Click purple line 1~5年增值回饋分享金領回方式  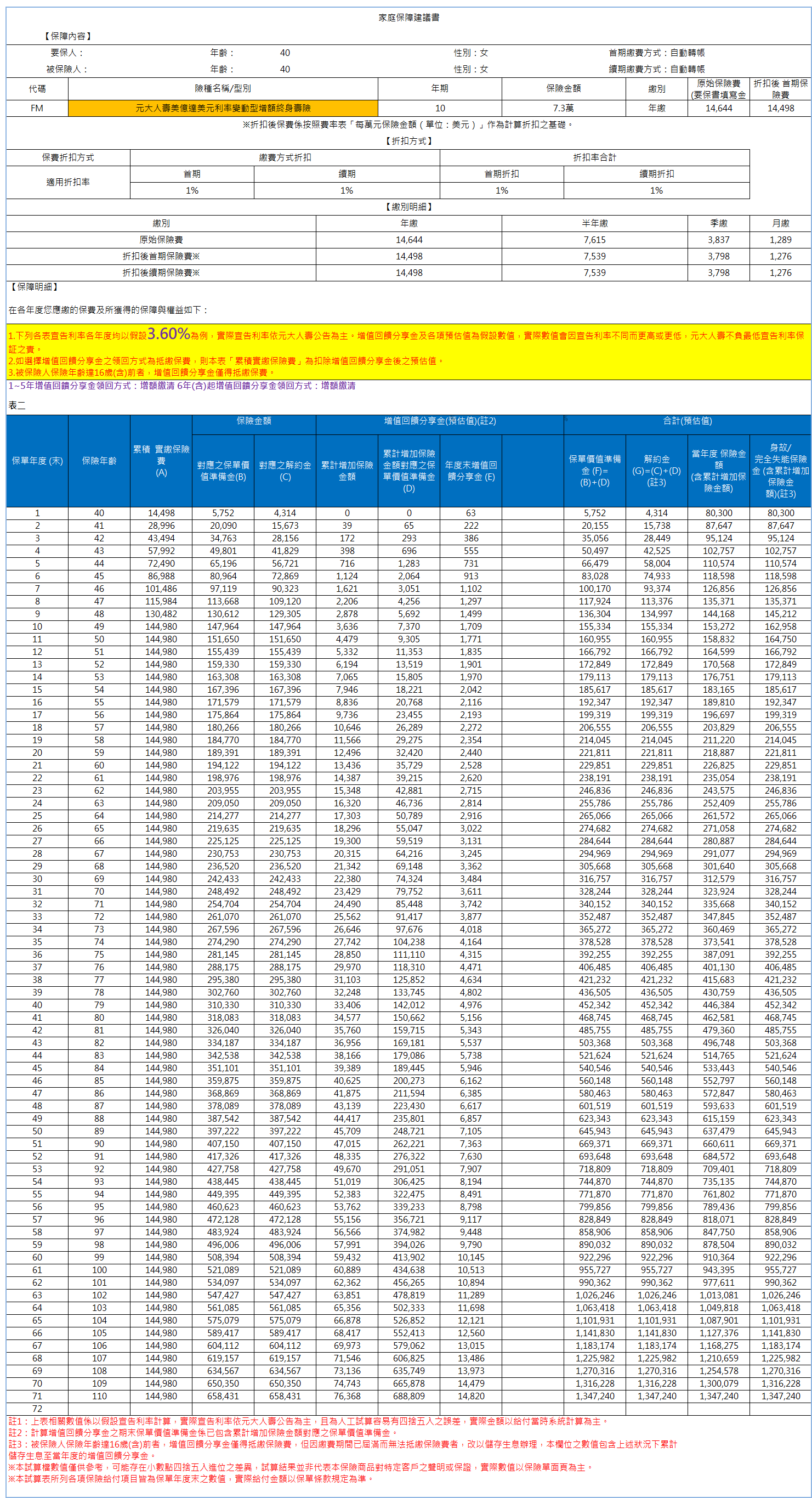pyautogui.click(x=182, y=386)
